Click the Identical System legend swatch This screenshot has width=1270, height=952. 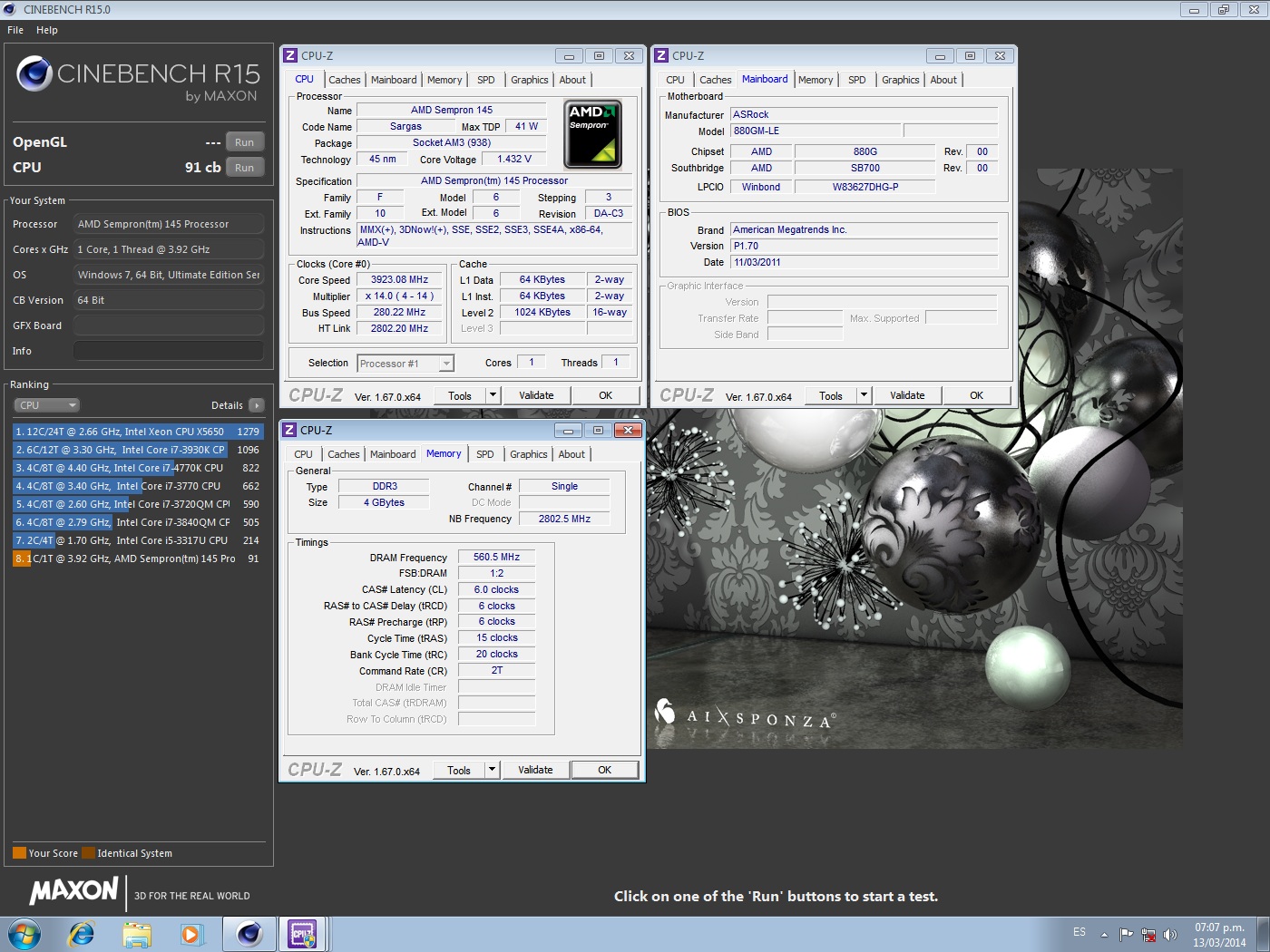point(88,853)
